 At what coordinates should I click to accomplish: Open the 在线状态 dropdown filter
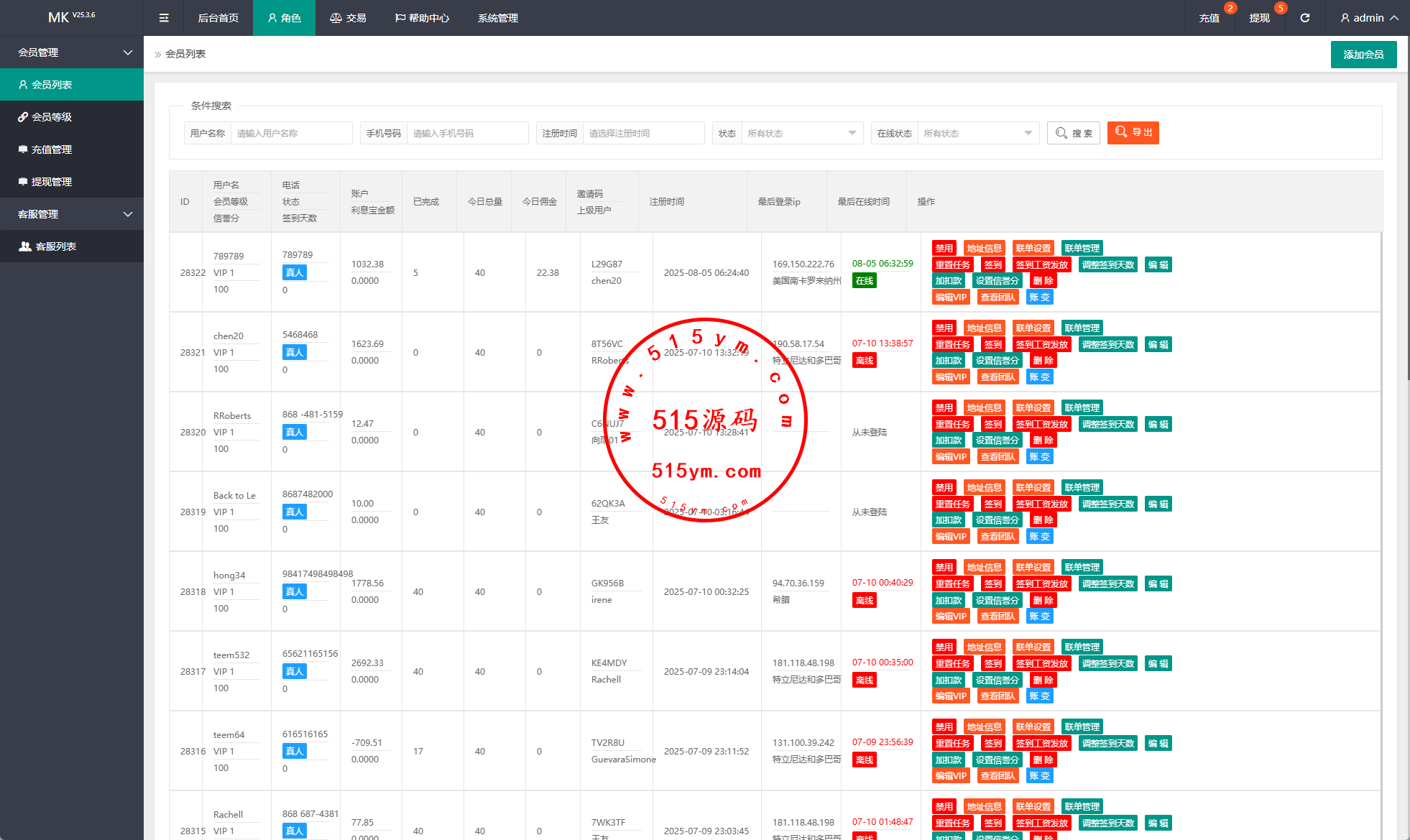click(977, 133)
